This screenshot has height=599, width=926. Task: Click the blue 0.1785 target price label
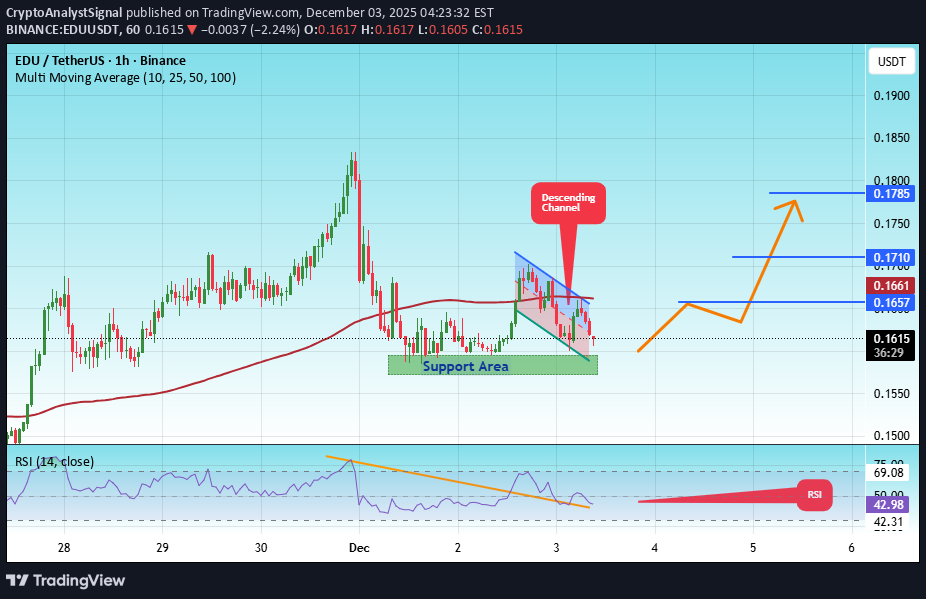889,194
